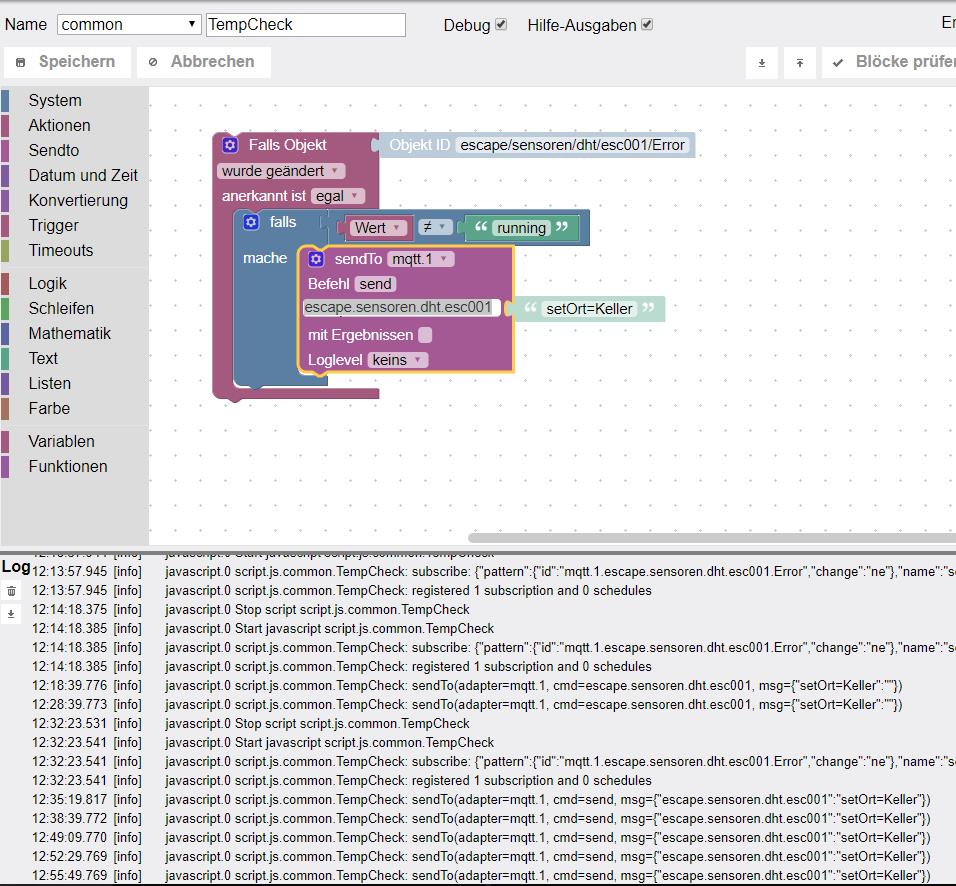The image size is (956, 886).
Task: Click the Speichern button
Action: pos(67,62)
